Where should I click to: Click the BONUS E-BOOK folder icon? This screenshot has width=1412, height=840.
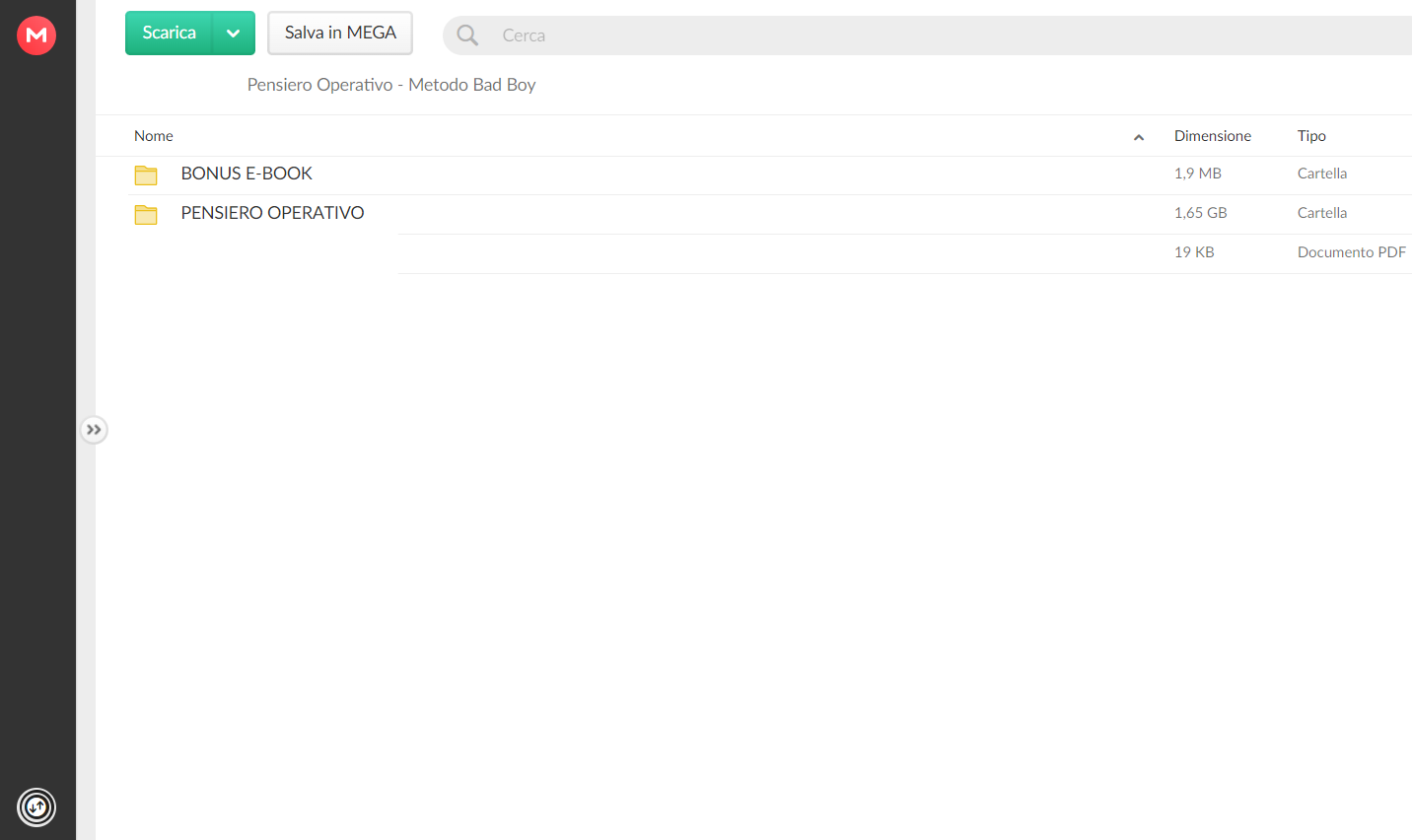[x=146, y=175]
